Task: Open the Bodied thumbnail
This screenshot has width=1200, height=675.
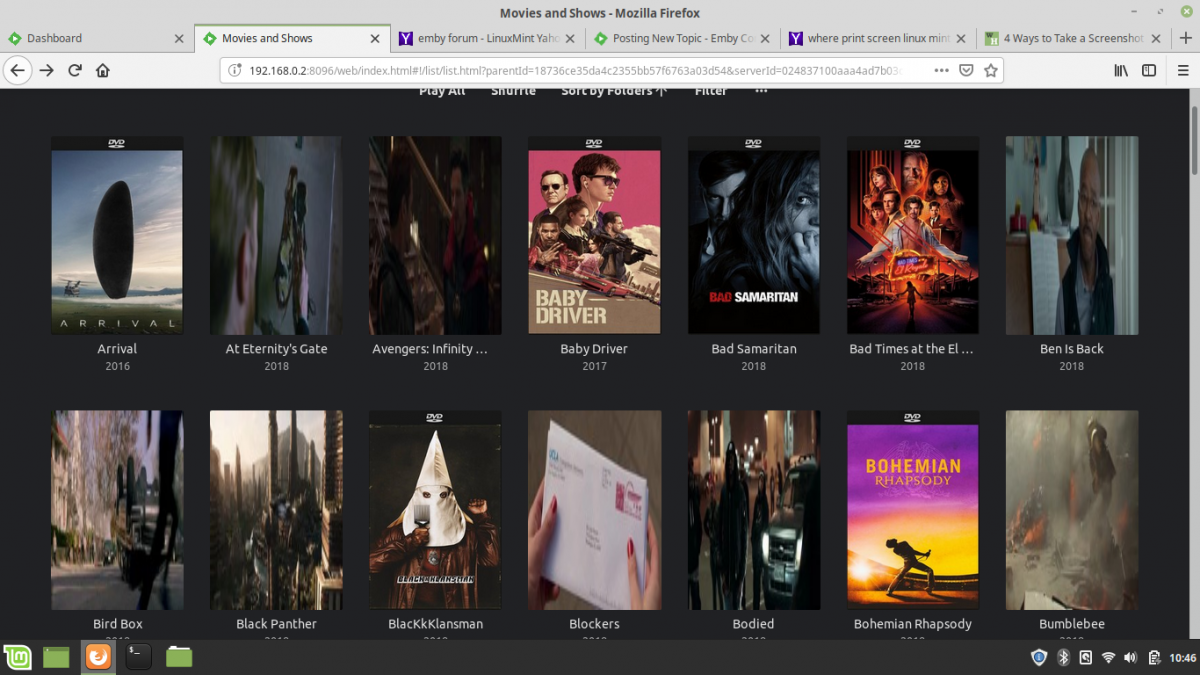Action: pyautogui.click(x=753, y=510)
